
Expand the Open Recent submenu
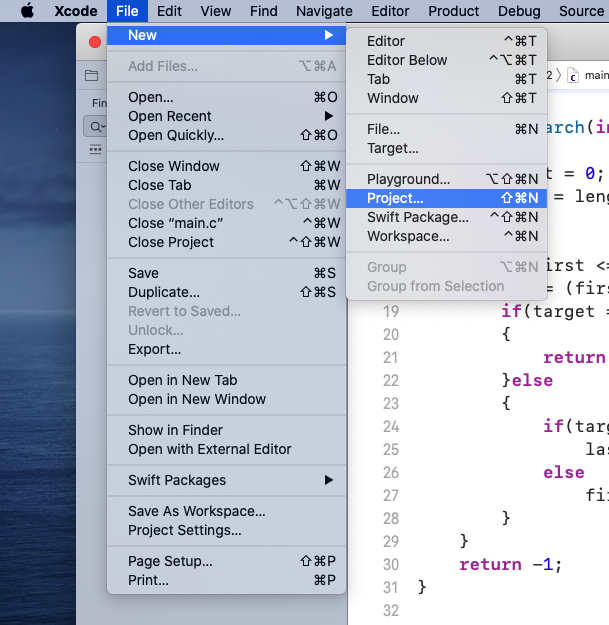click(x=226, y=116)
